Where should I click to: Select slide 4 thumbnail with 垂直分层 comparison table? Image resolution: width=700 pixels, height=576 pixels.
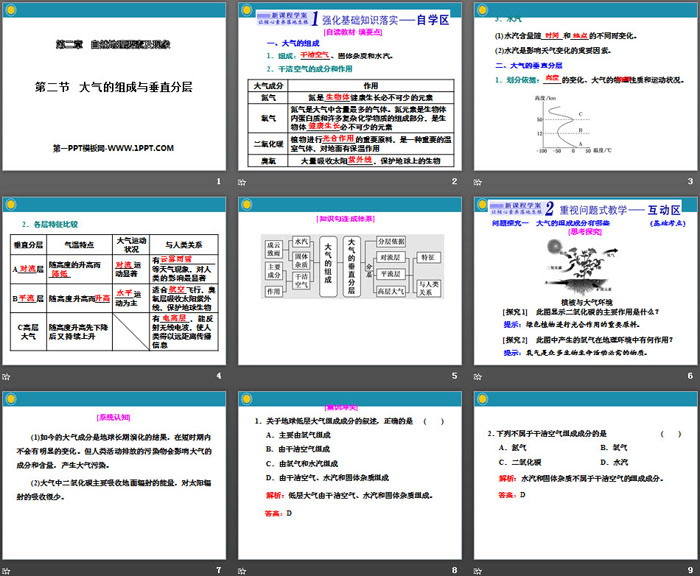click(114, 281)
